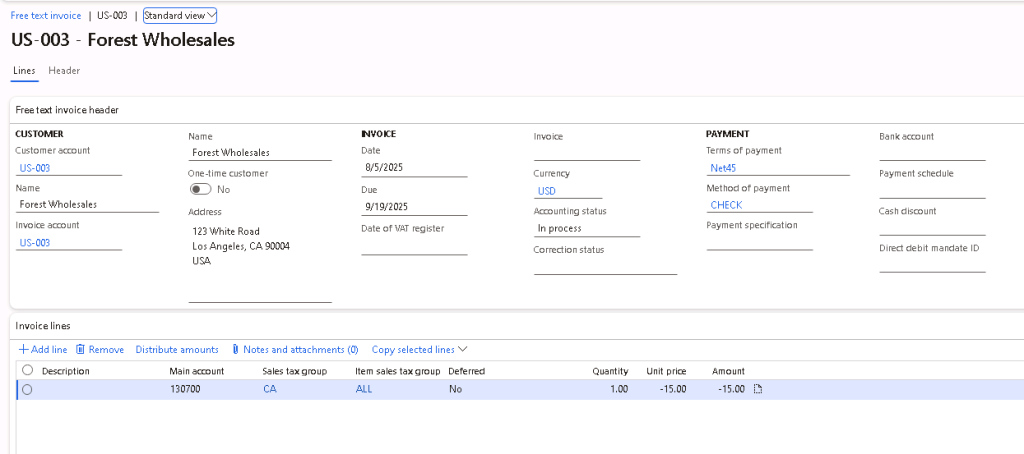1024x454 pixels.
Task: Click the Remove trash icon
Action: tap(80, 350)
